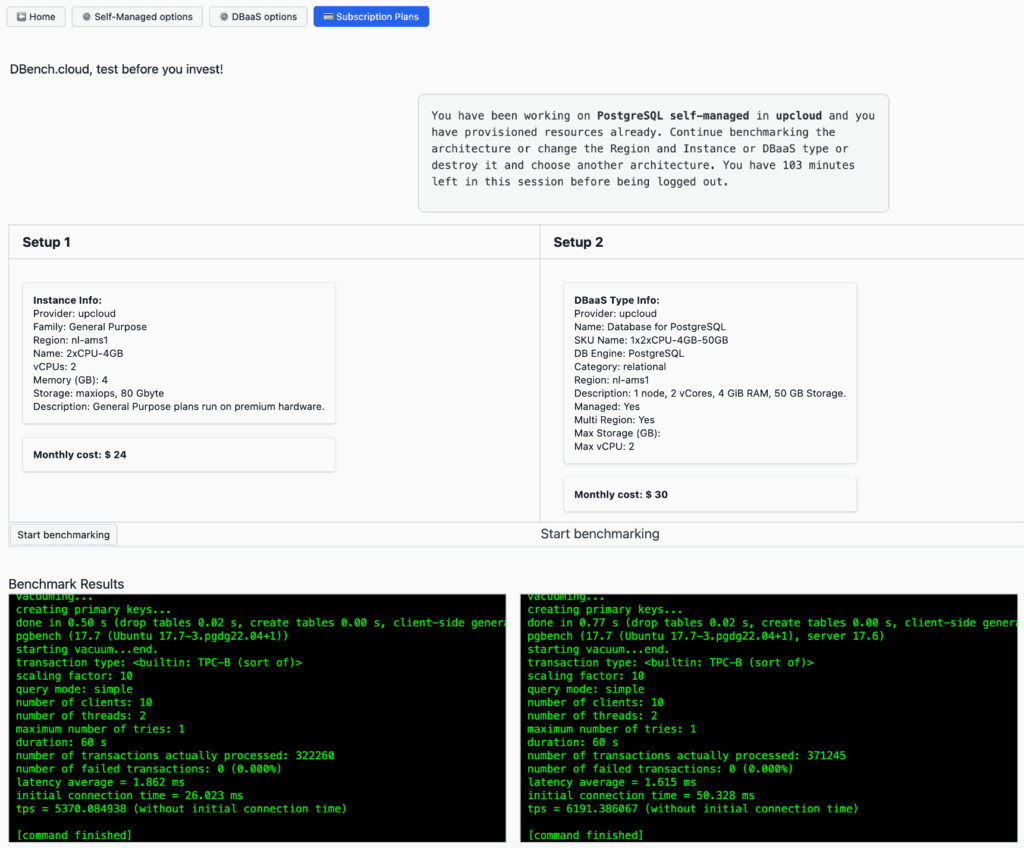Click the Benchmark Results heading
The height and width of the screenshot is (848, 1024).
pos(66,584)
